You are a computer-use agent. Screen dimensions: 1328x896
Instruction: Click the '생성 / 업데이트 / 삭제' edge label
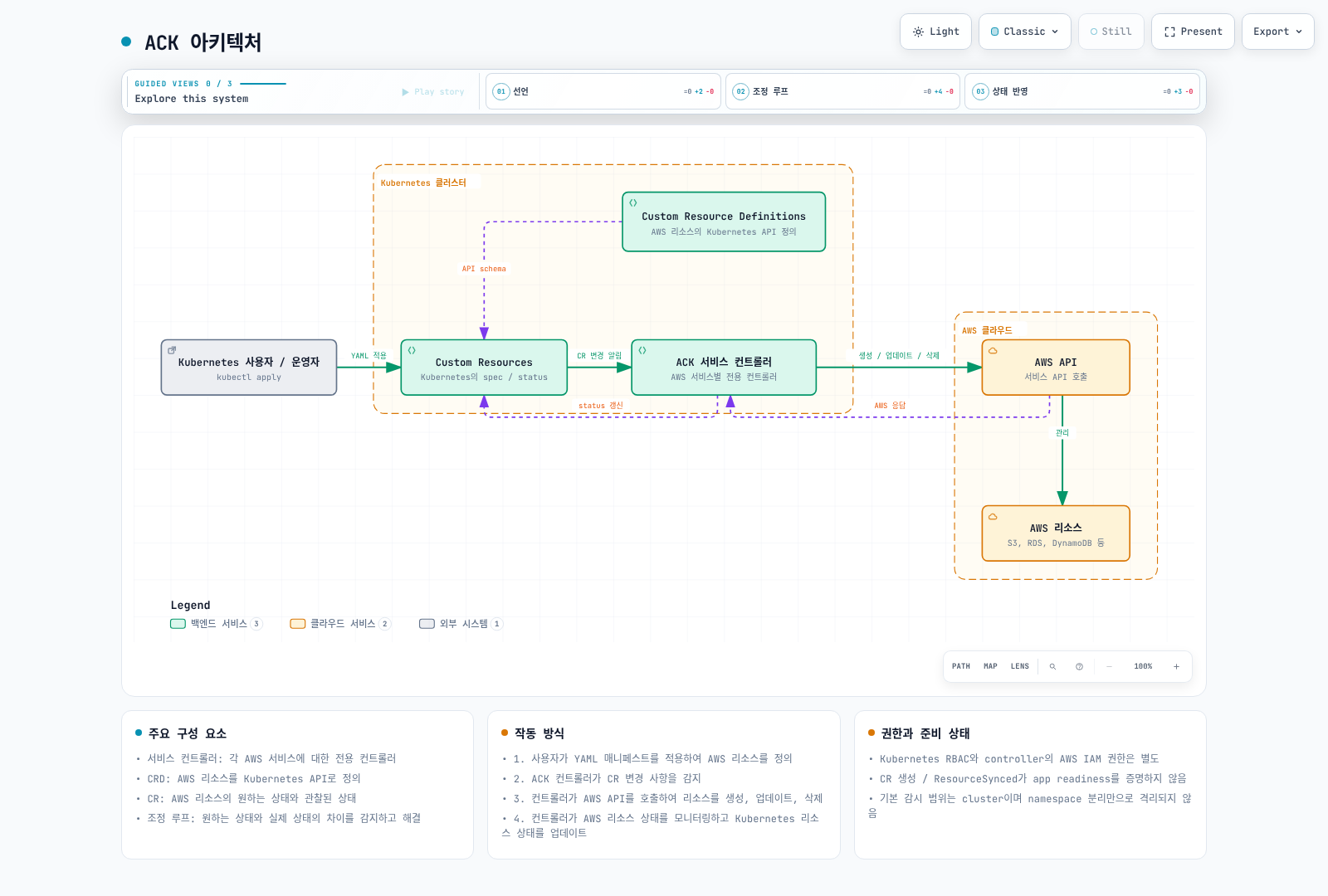pyautogui.click(x=899, y=356)
